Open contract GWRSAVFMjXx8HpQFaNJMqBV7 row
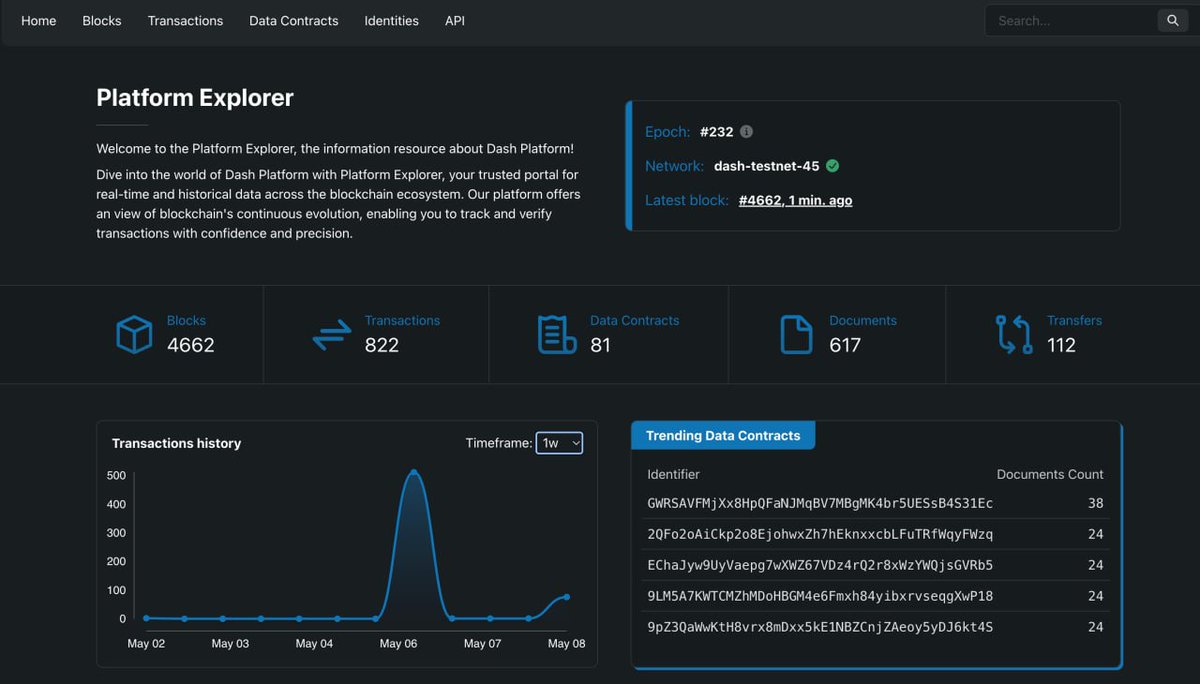 (875, 504)
